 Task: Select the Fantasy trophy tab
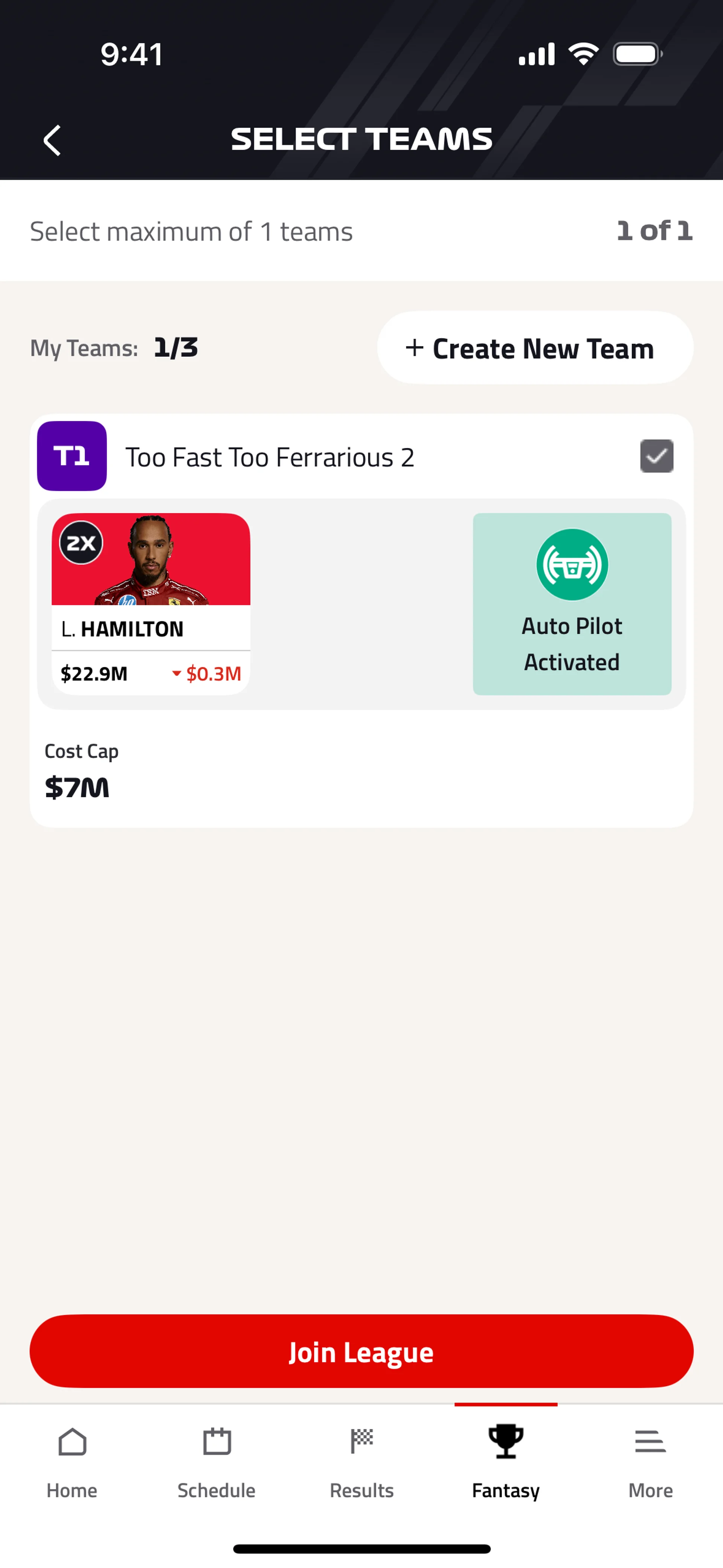tap(506, 1462)
